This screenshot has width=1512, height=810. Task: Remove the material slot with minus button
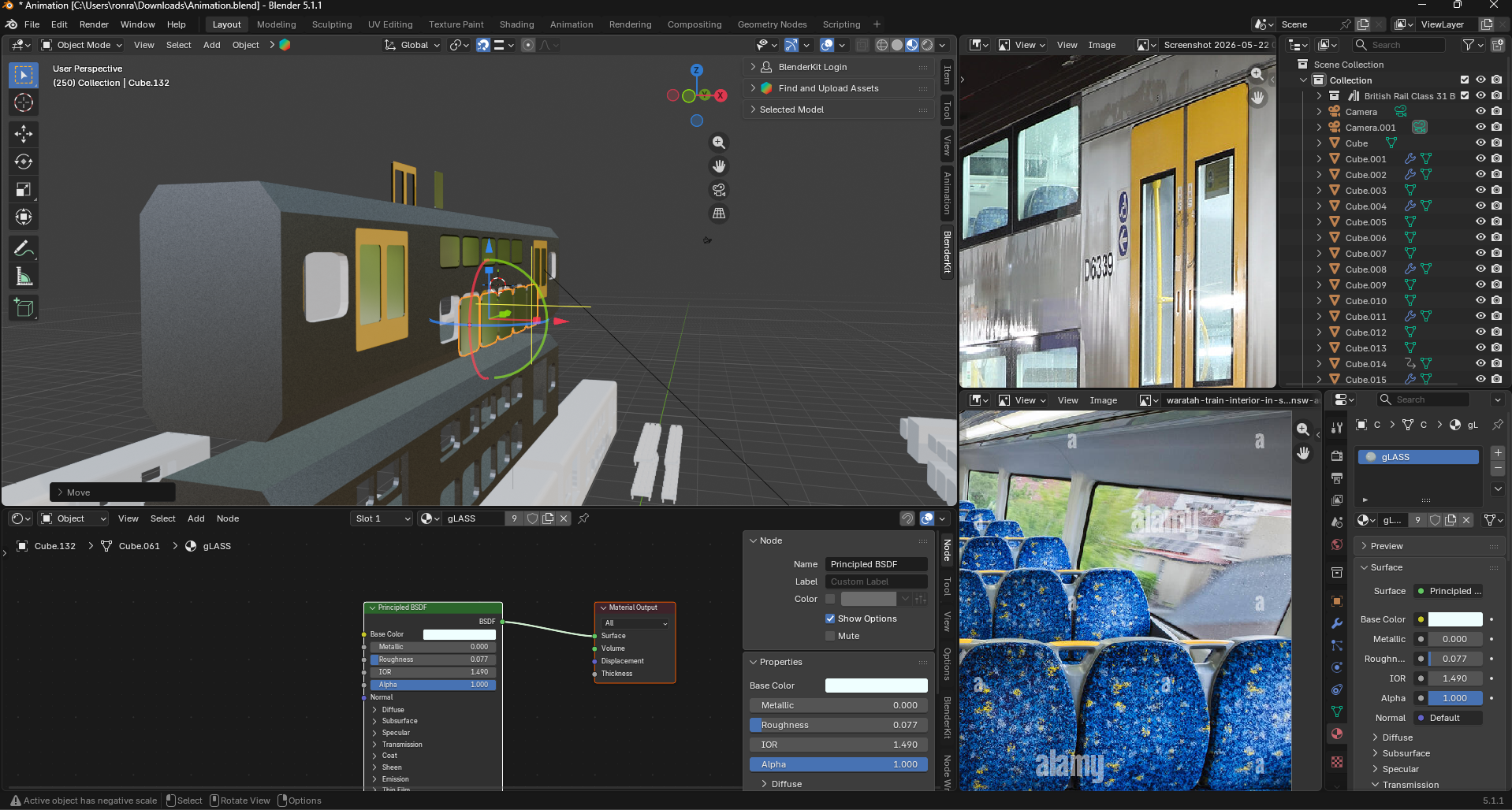point(1498,469)
